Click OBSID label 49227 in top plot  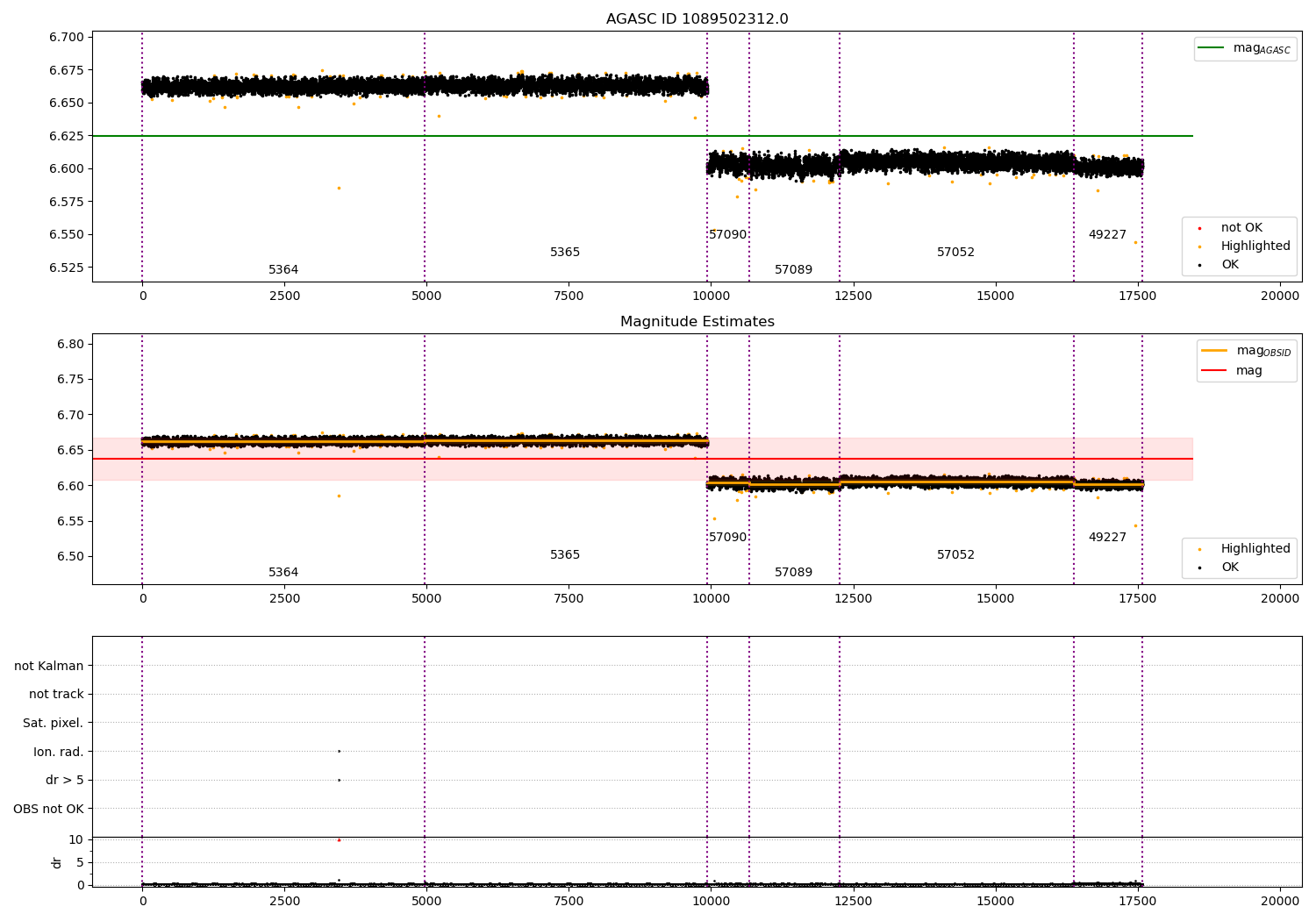(1107, 235)
